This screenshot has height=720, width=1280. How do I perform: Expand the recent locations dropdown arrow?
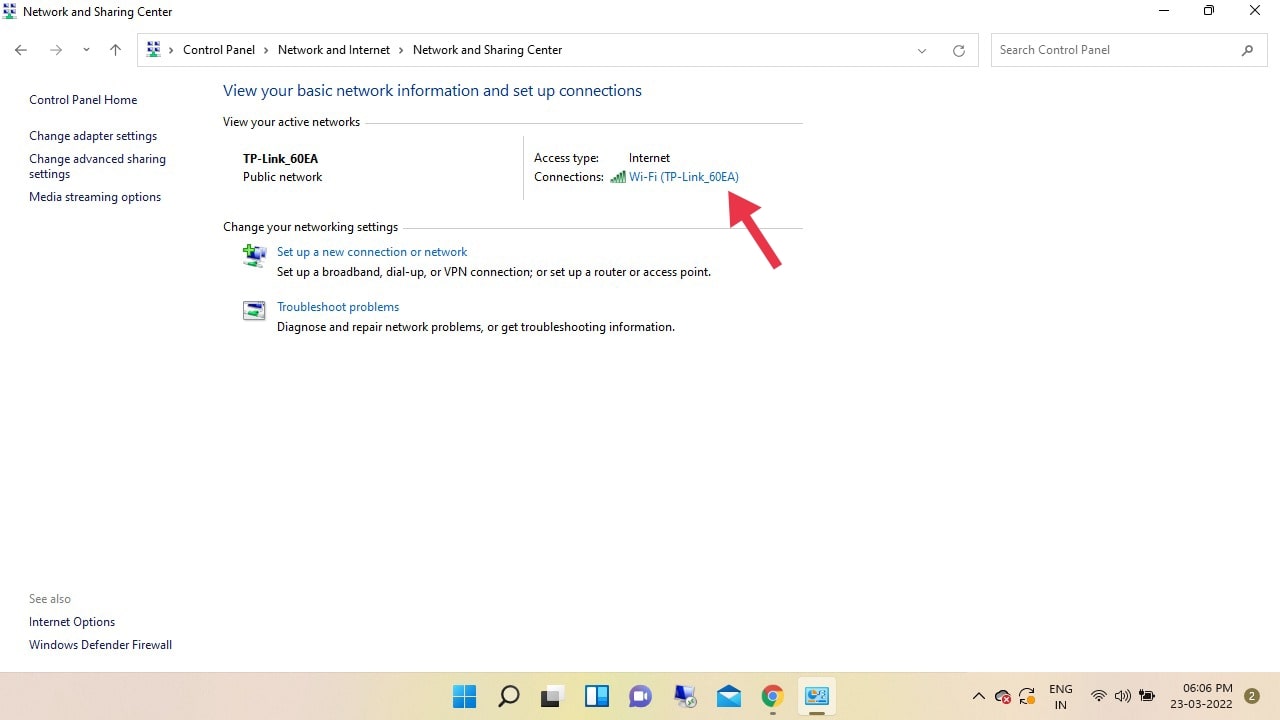click(x=86, y=50)
